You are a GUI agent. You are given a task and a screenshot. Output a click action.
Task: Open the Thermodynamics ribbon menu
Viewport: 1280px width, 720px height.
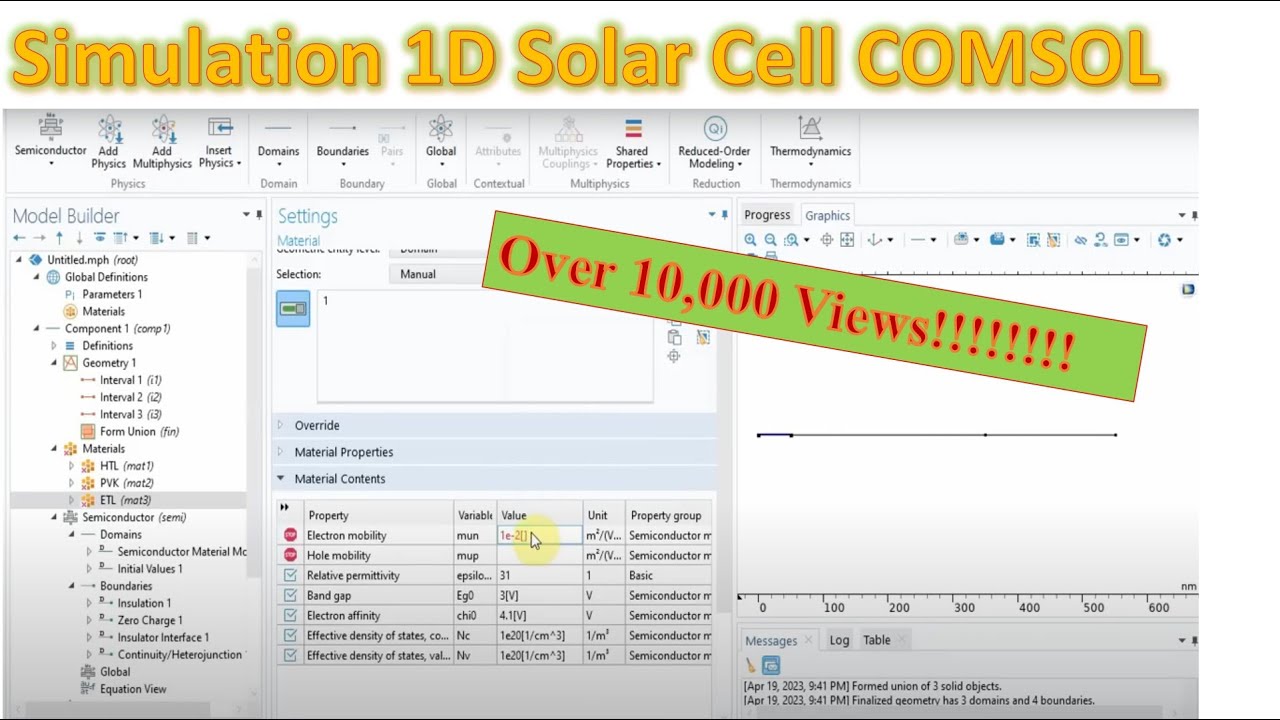(810, 141)
